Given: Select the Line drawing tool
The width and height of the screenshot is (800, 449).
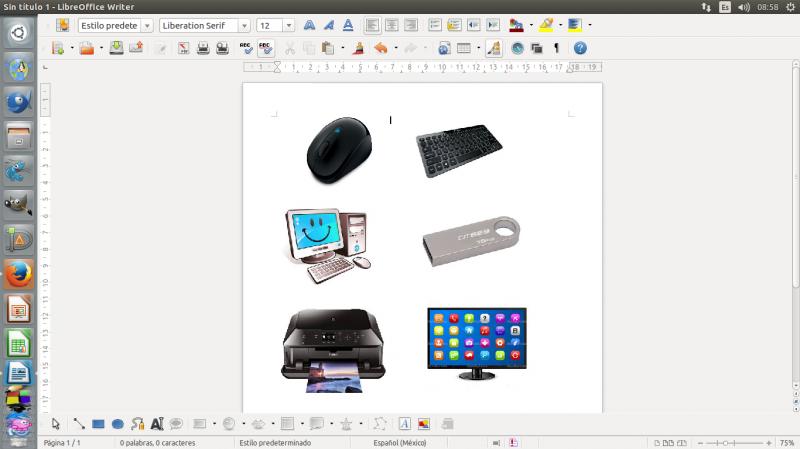Looking at the screenshot, I should (78, 424).
